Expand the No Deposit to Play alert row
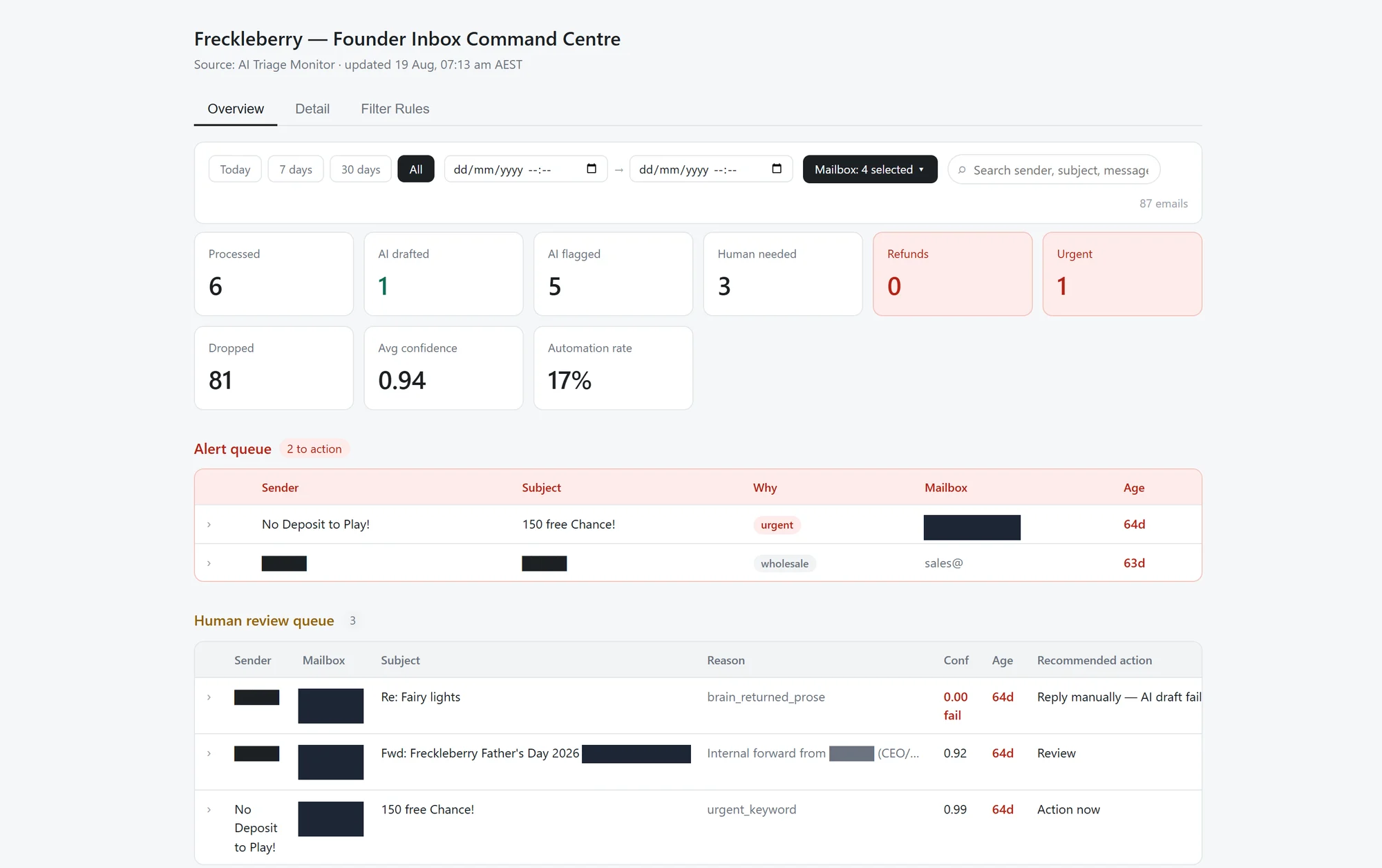 (209, 525)
